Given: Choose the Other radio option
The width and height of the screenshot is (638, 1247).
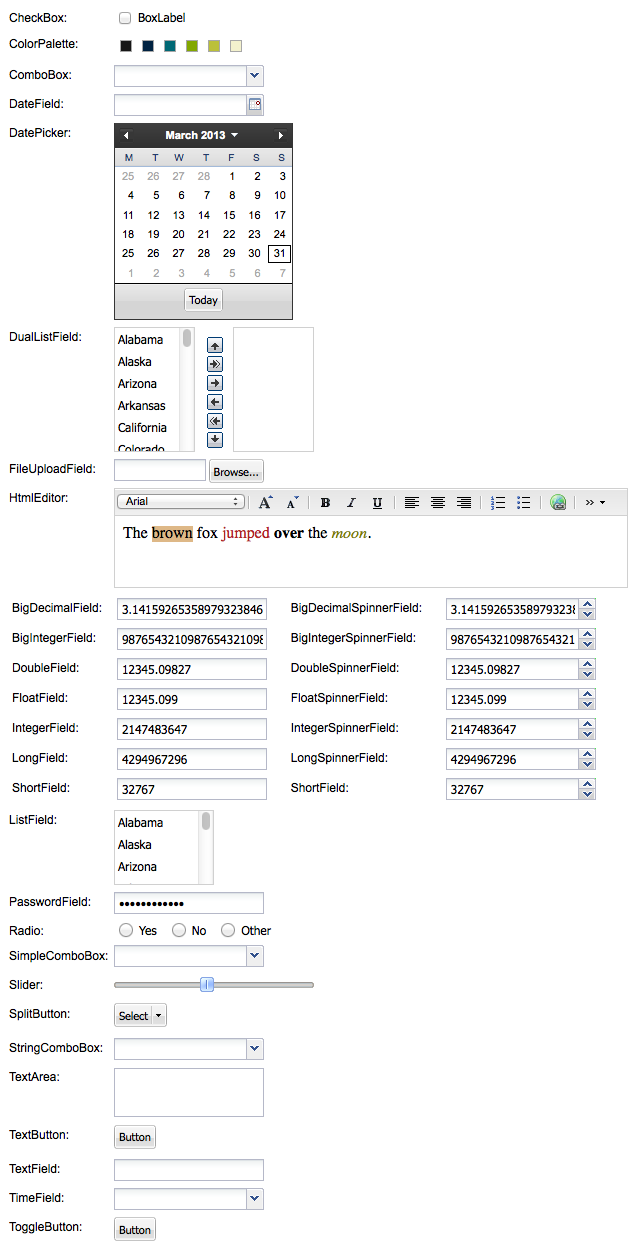Looking at the screenshot, I should coord(228,930).
